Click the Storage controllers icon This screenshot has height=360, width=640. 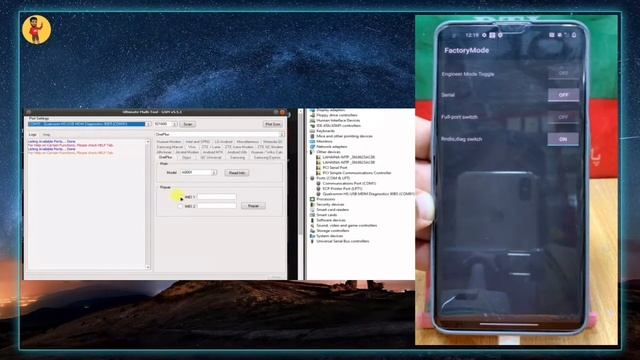point(312,231)
